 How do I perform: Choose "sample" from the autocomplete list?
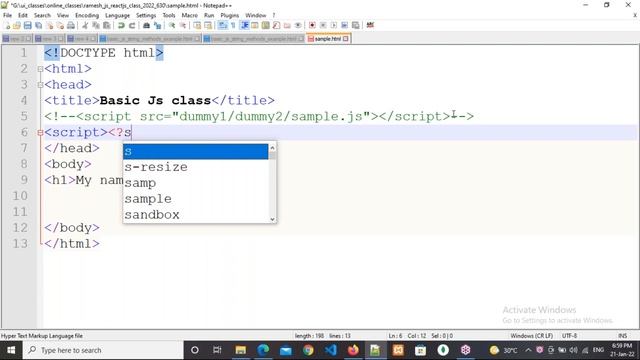click(196, 199)
